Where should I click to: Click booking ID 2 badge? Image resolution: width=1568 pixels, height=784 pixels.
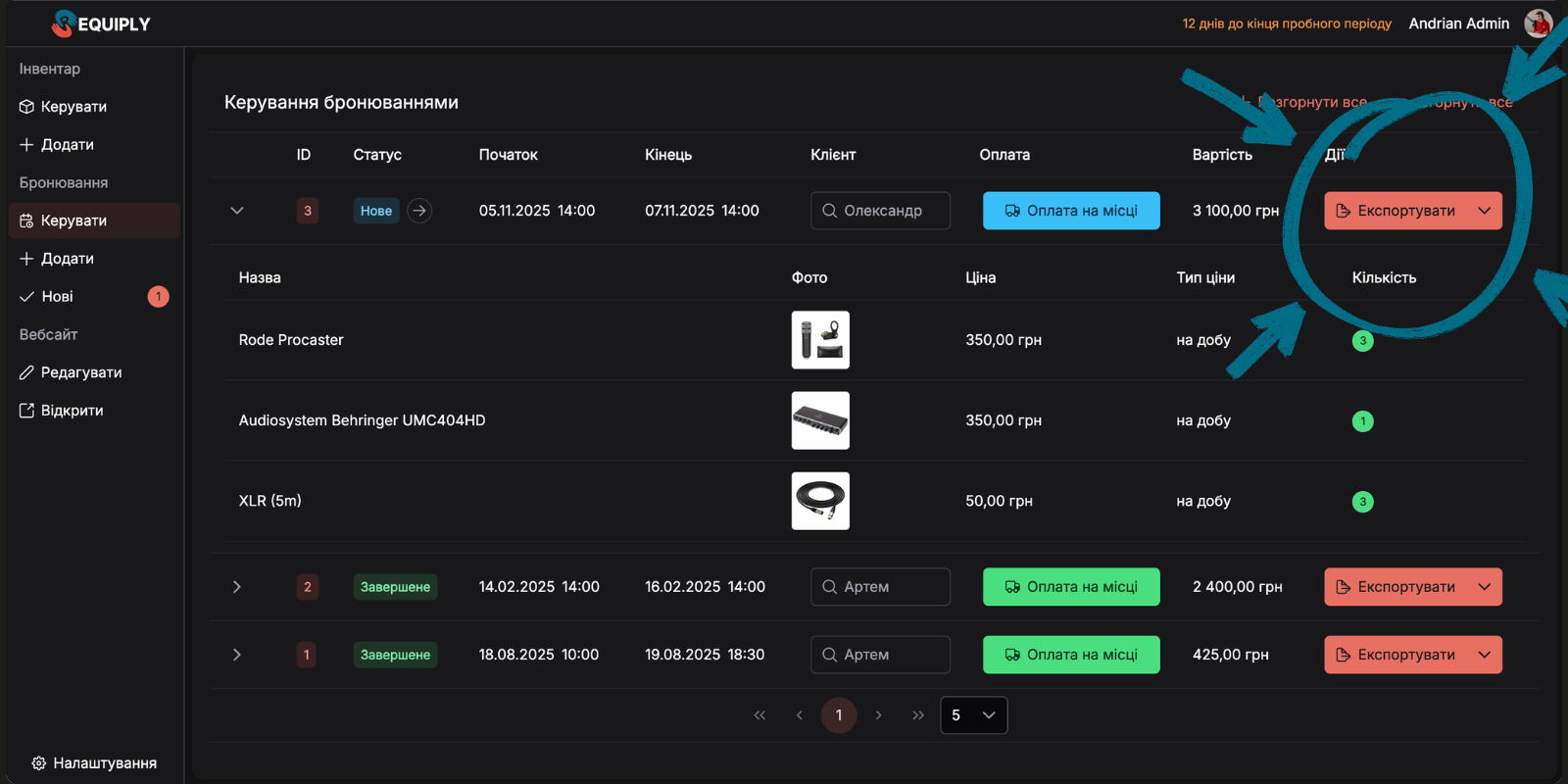pyautogui.click(x=308, y=587)
